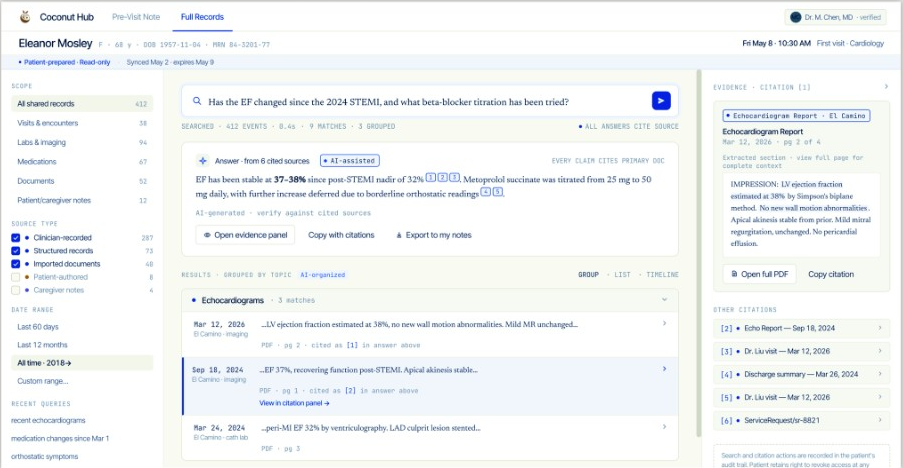Open full PDF of echocardiogram report

[x=759, y=274]
